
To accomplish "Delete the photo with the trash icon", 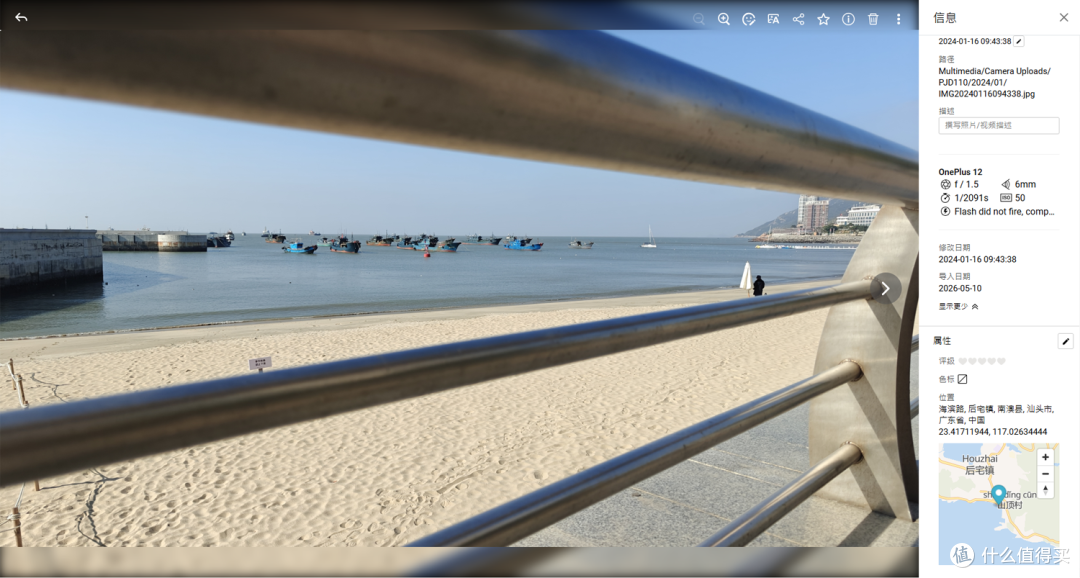I will pos(873,19).
